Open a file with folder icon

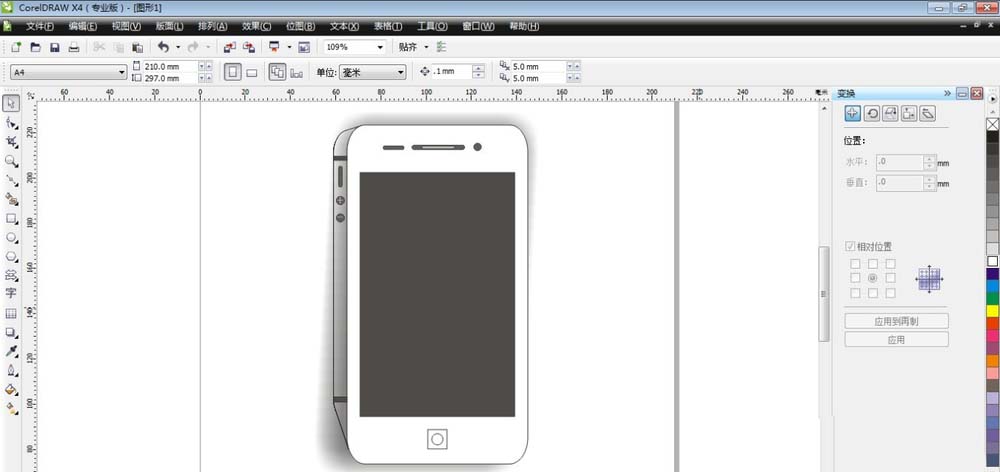click(36, 47)
